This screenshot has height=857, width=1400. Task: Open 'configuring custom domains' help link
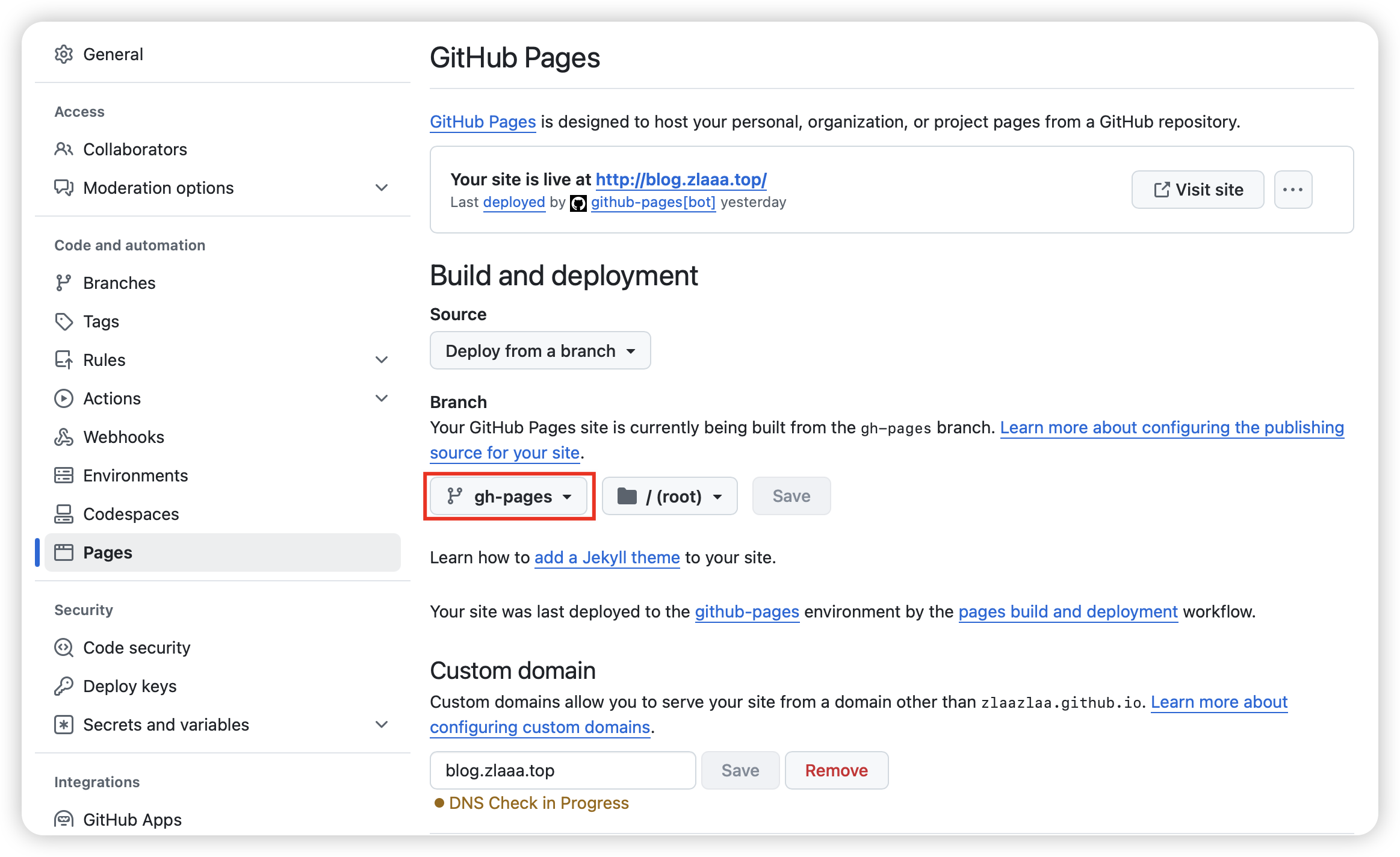click(540, 727)
